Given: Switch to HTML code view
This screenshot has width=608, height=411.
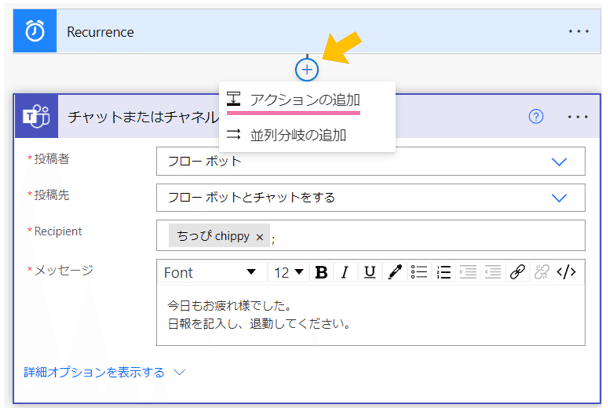Looking at the screenshot, I should click(x=566, y=272).
